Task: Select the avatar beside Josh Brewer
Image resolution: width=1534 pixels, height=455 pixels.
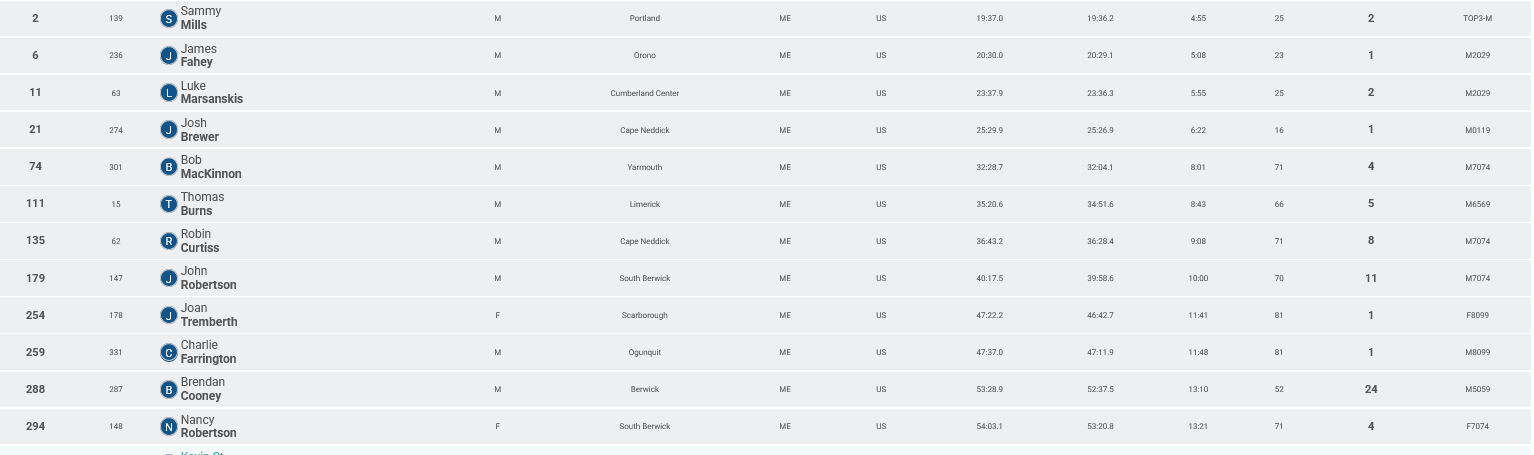Action: click(x=169, y=130)
